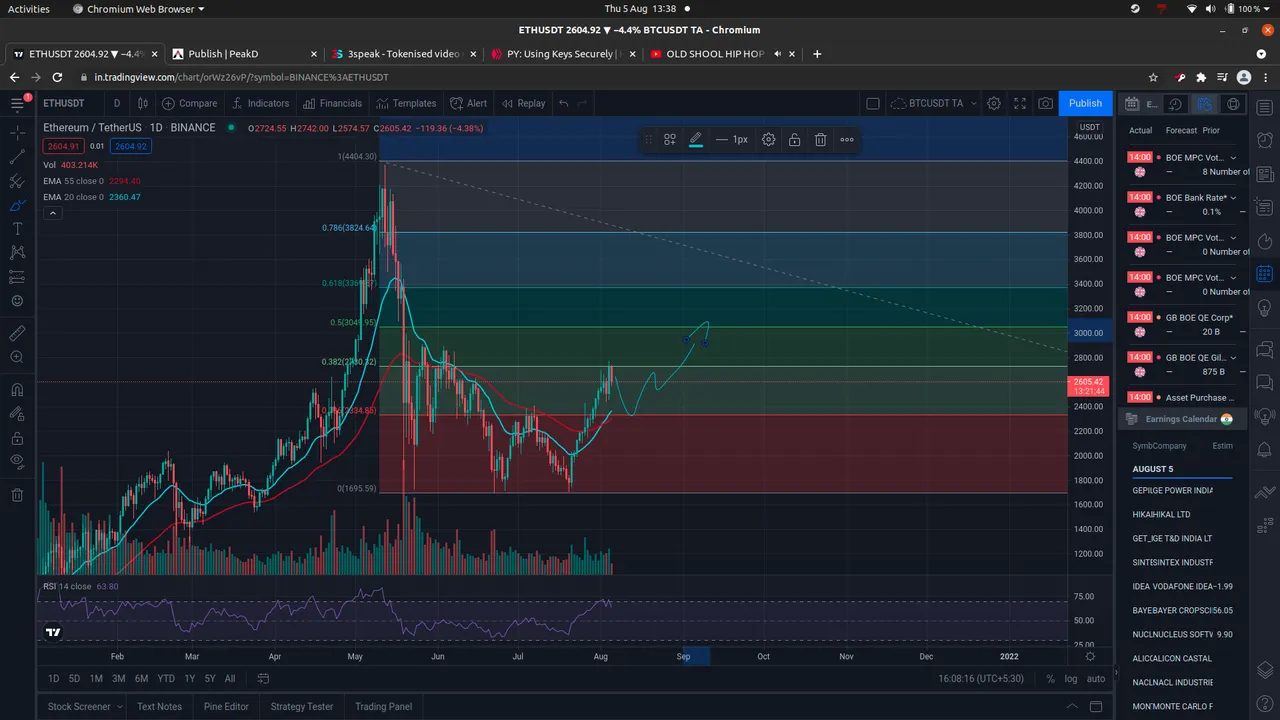Viewport: 1280px width, 720px height.
Task: Open drawing templates in floating toolbar
Action: pos(670,140)
